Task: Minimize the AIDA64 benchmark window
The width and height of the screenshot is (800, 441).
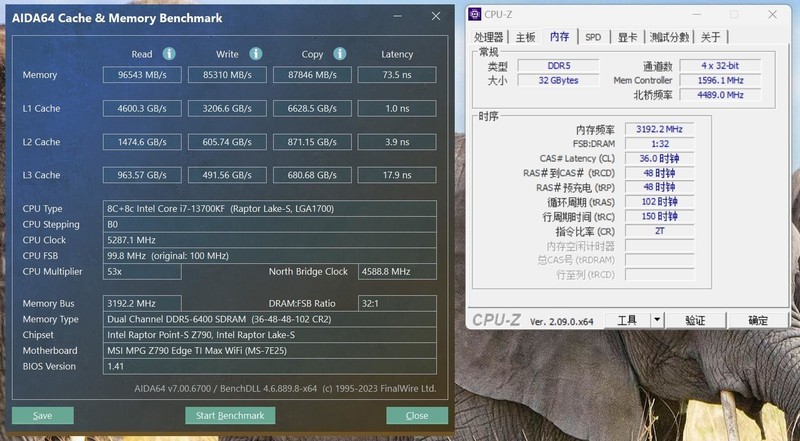Action: [398, 16]
